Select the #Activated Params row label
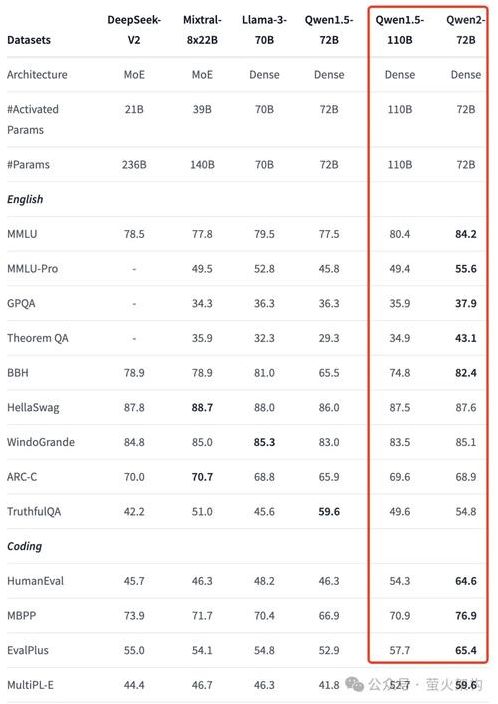 pyautogui.click(x=33, y=119)
